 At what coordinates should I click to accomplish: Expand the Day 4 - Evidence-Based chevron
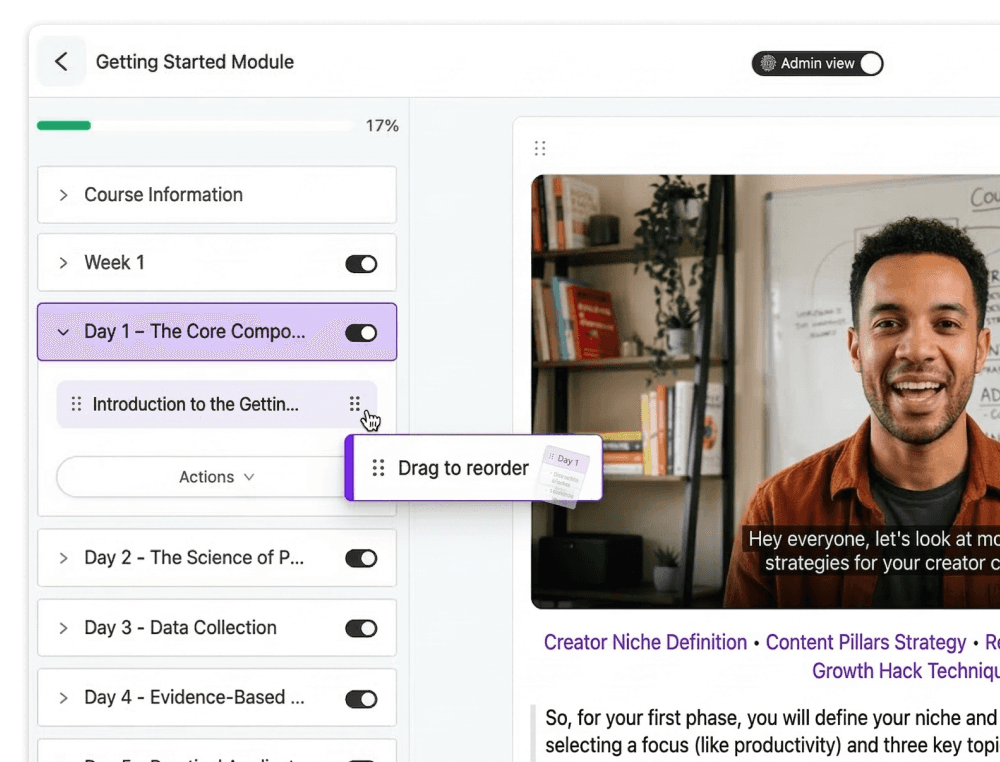point(63,698)
